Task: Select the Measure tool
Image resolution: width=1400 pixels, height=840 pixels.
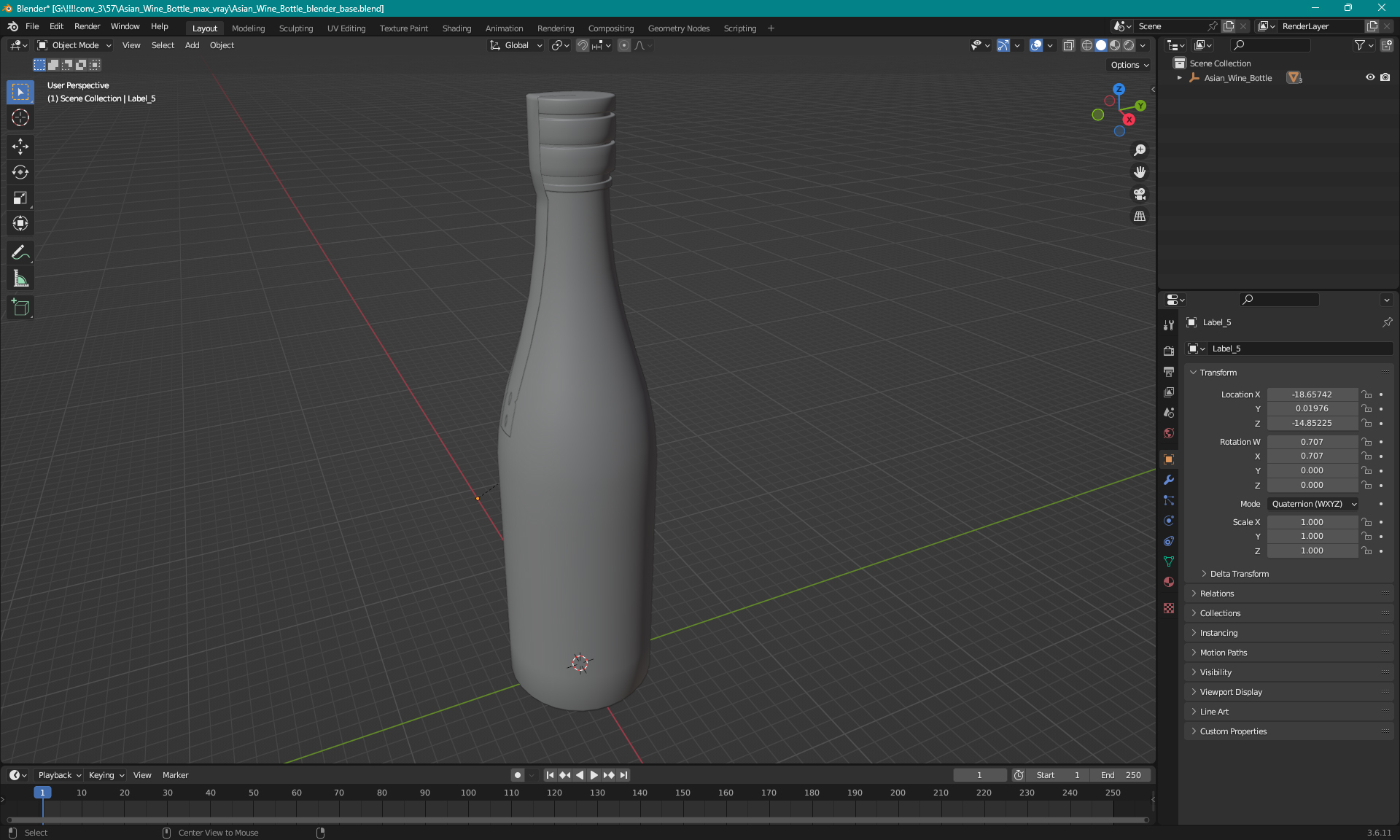Action: point(20,279)
